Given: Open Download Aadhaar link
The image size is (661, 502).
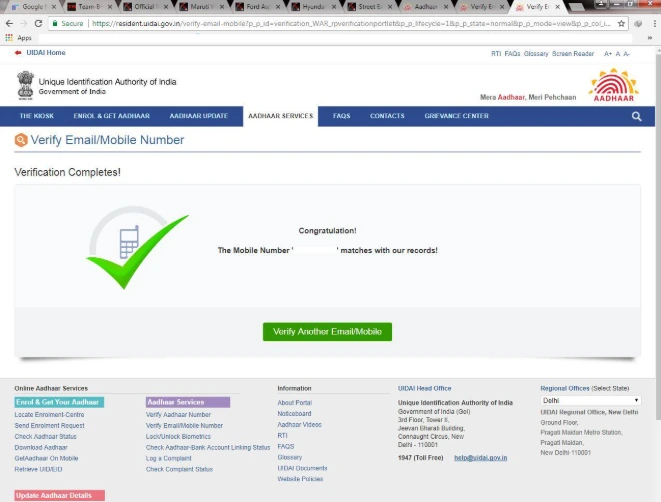Looking at the screenshot, I should pyautogui.click(x=41, y=448).
